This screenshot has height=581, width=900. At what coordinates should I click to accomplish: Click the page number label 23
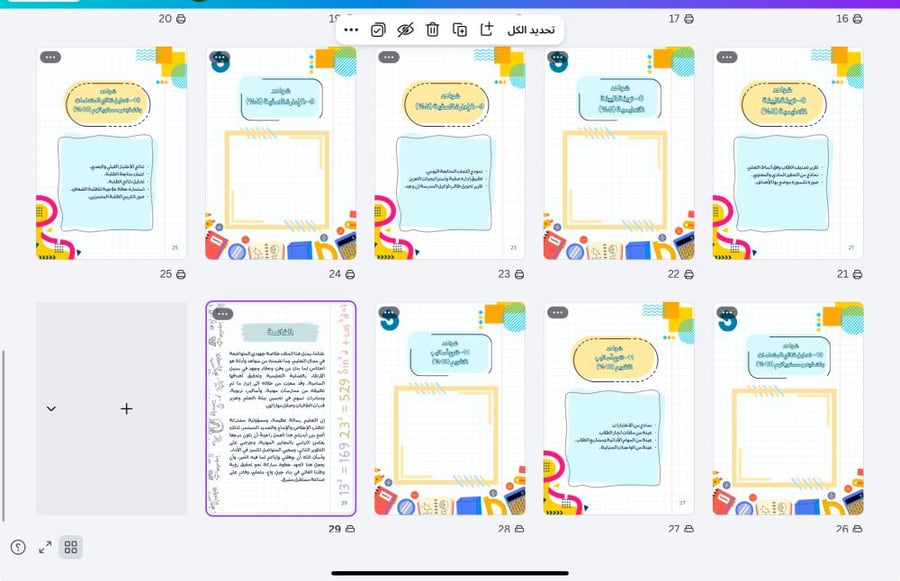(x=504, y=274)
